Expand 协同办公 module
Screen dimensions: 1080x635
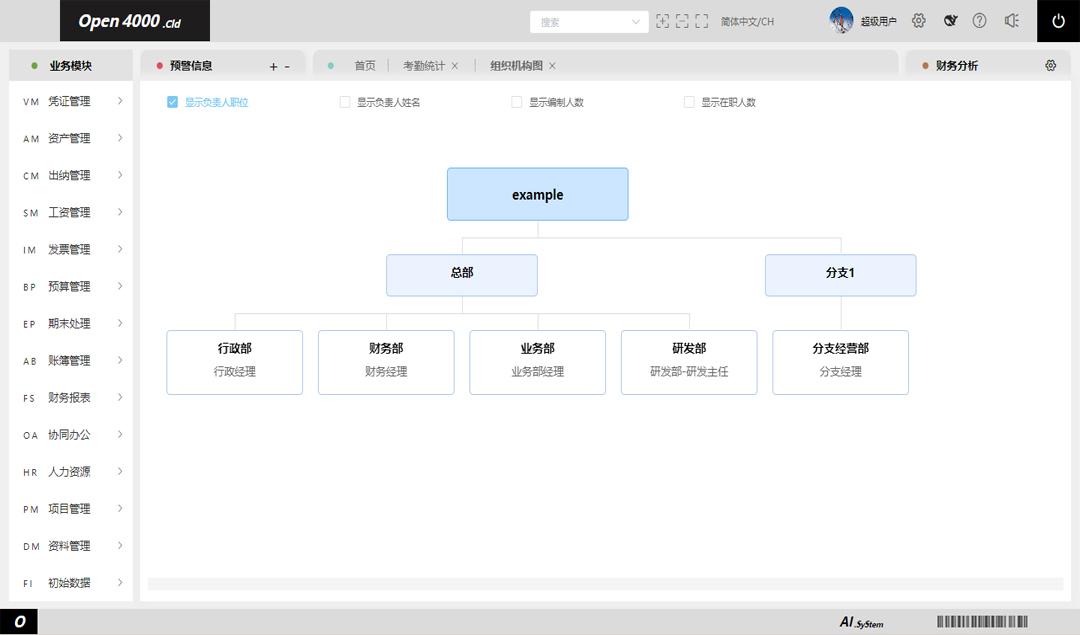(x=72, y=435)
